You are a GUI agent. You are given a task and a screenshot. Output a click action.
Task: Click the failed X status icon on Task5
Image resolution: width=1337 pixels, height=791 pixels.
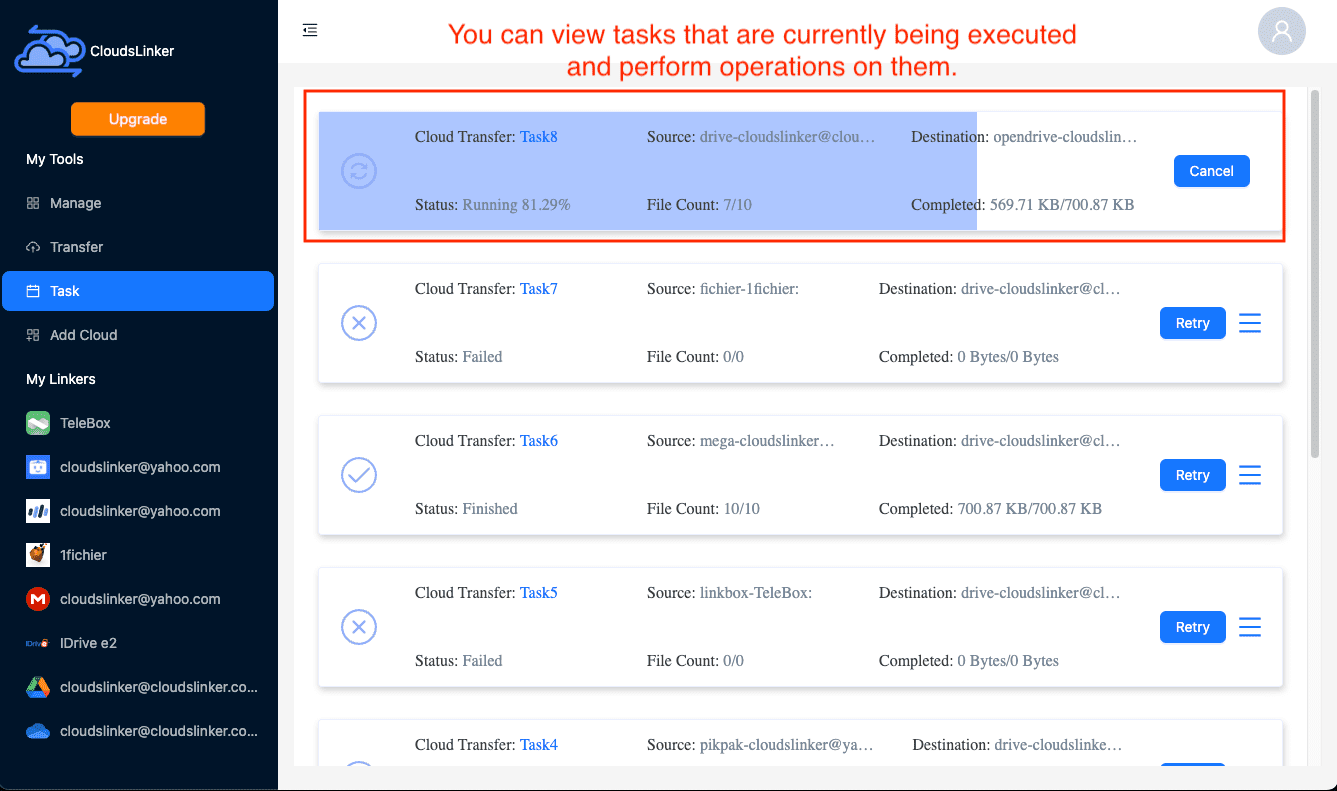(359, 627)
